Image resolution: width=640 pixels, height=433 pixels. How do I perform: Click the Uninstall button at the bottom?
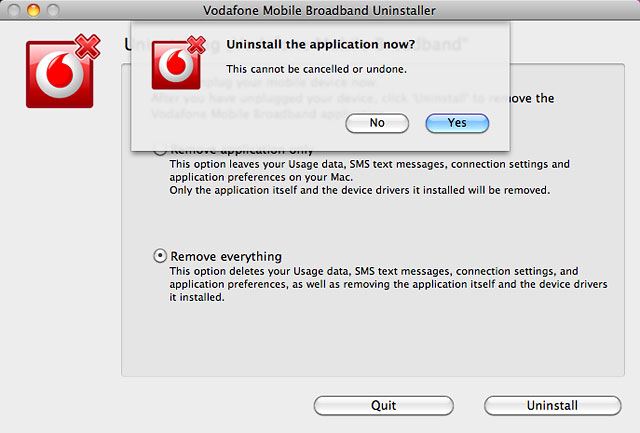coord(552,405)
